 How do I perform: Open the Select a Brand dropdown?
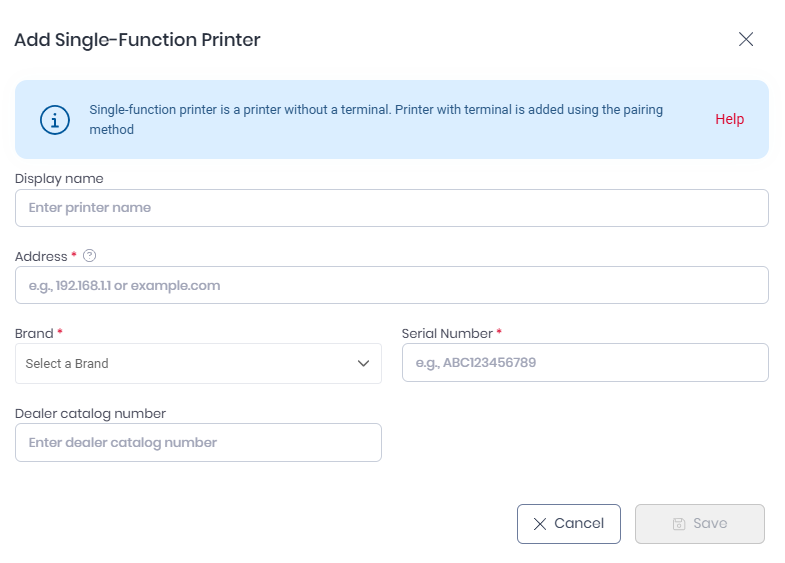[198, 363]
